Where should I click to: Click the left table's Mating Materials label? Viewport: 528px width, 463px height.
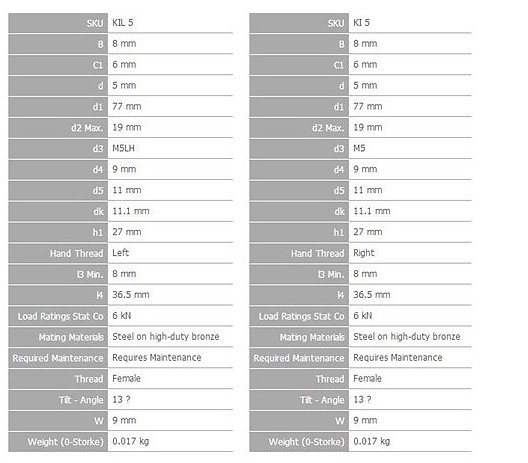pos(71,337)
